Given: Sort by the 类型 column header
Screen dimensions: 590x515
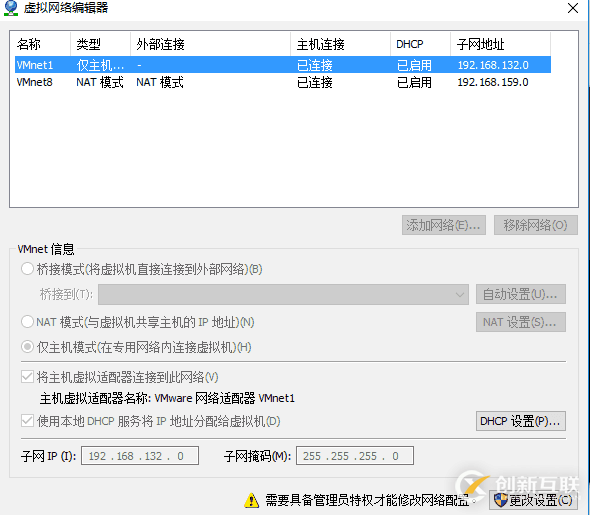Looking at the screenshot, I should 100,44.
